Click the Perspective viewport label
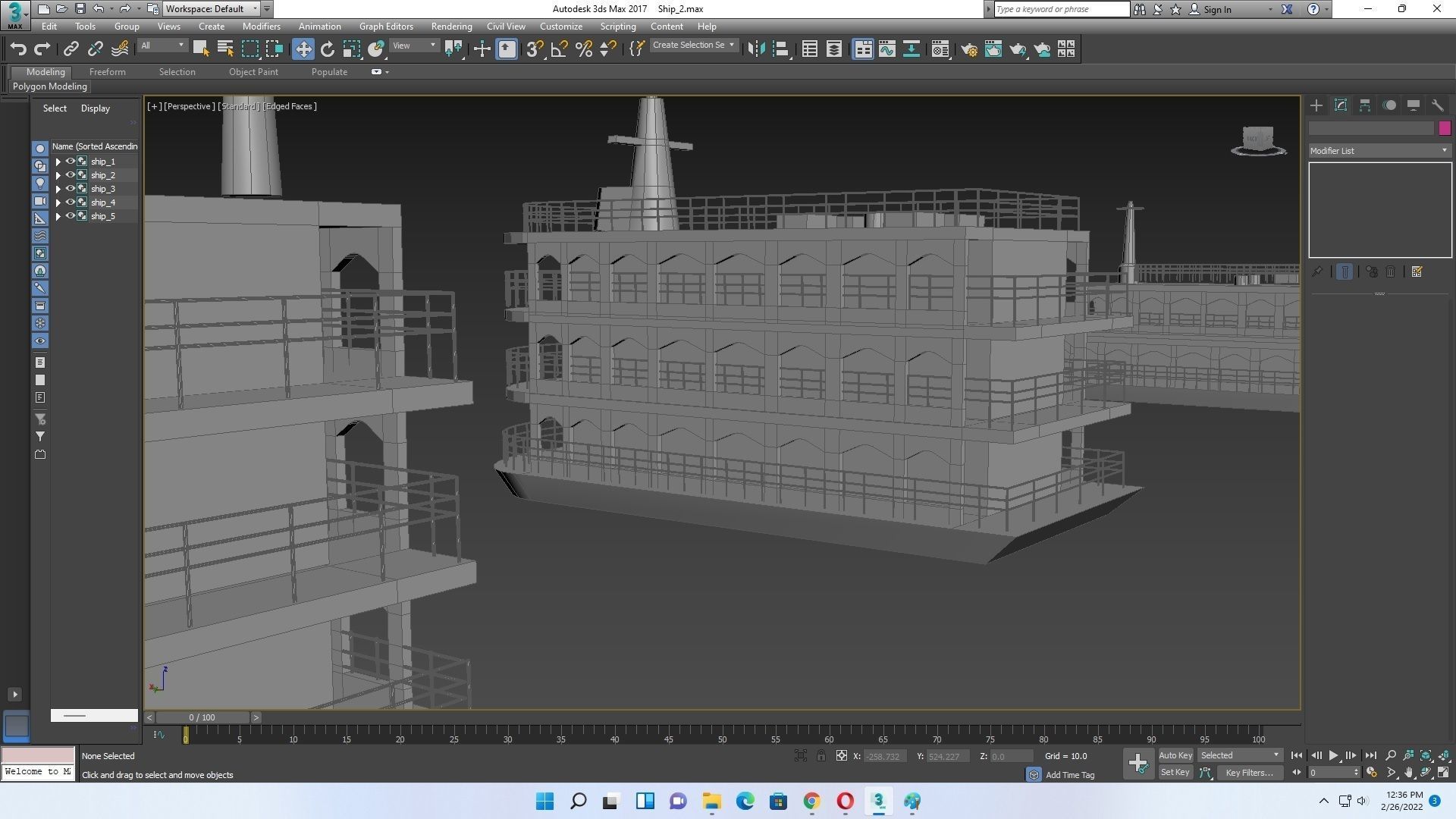 pyautogui.click(x=190, y=106)
